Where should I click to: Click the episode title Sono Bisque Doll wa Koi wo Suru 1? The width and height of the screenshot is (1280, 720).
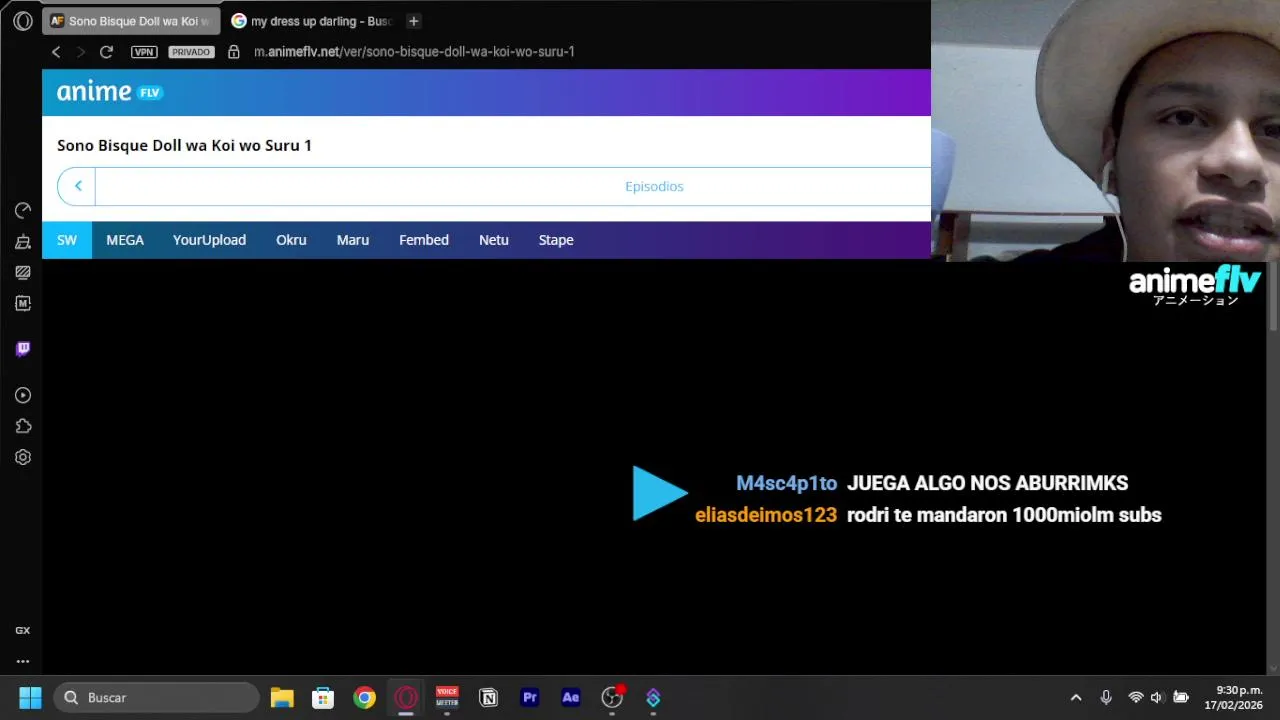tap(184, 145)
